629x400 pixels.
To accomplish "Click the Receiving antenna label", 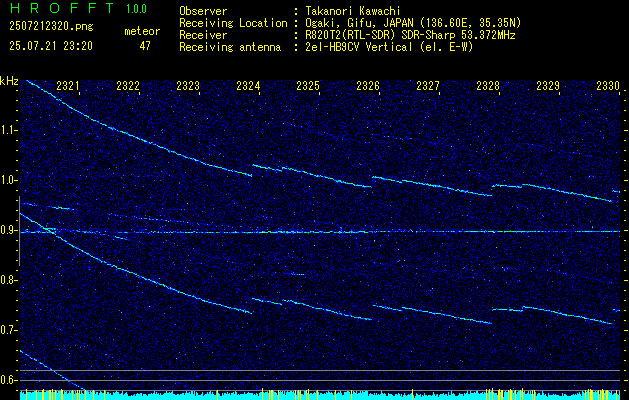I will point(230,47).
